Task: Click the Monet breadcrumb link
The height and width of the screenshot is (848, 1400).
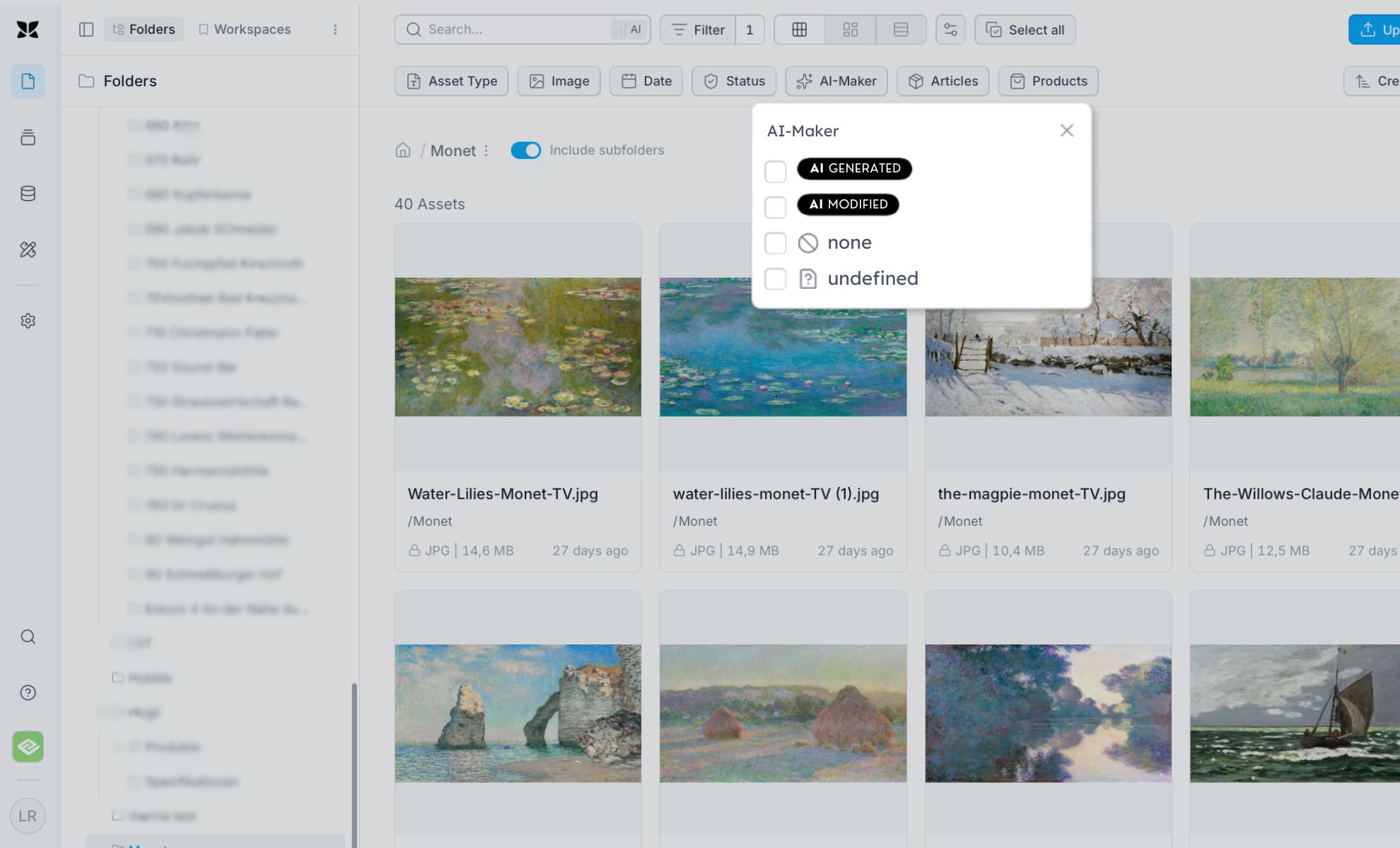Action: [x=453, y=151]
